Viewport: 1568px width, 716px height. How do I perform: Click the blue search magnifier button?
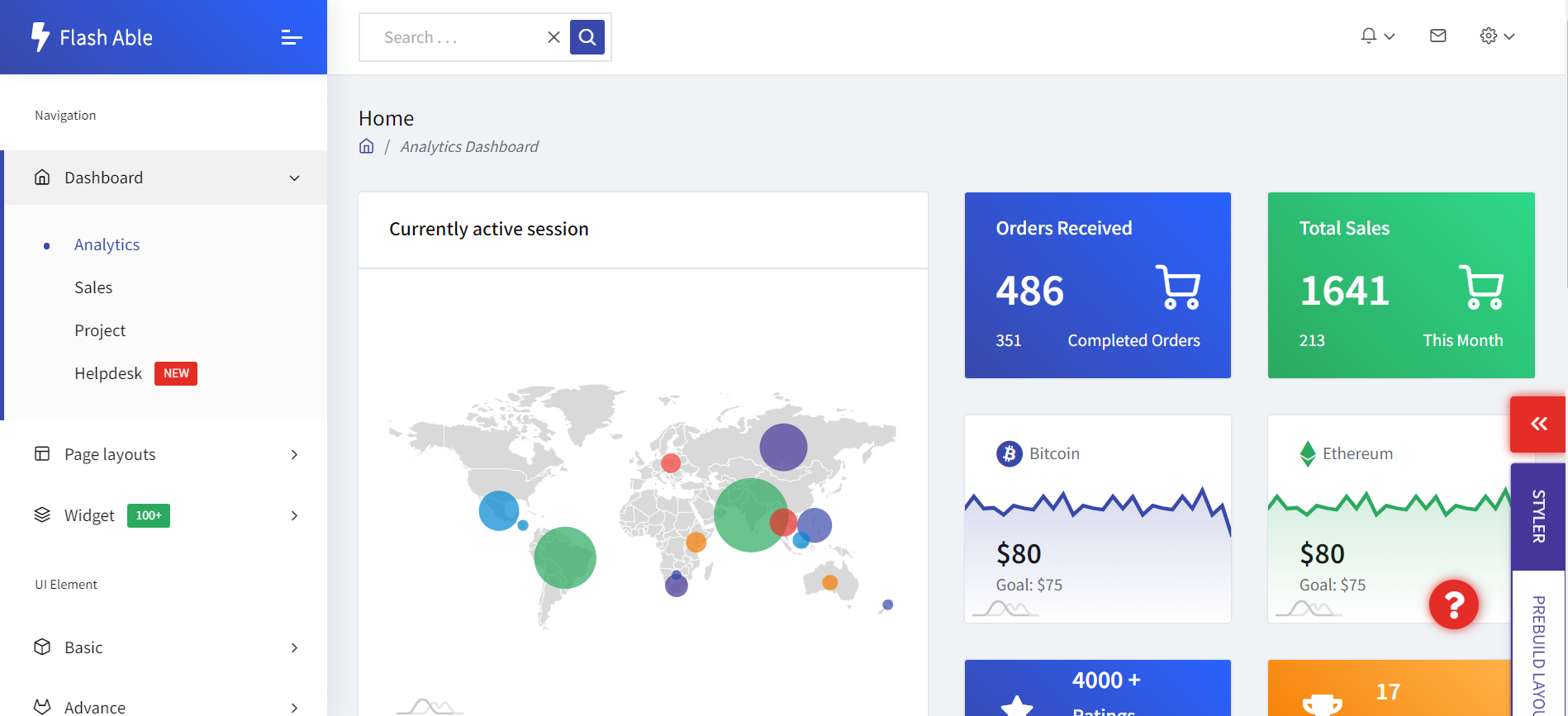587,37
